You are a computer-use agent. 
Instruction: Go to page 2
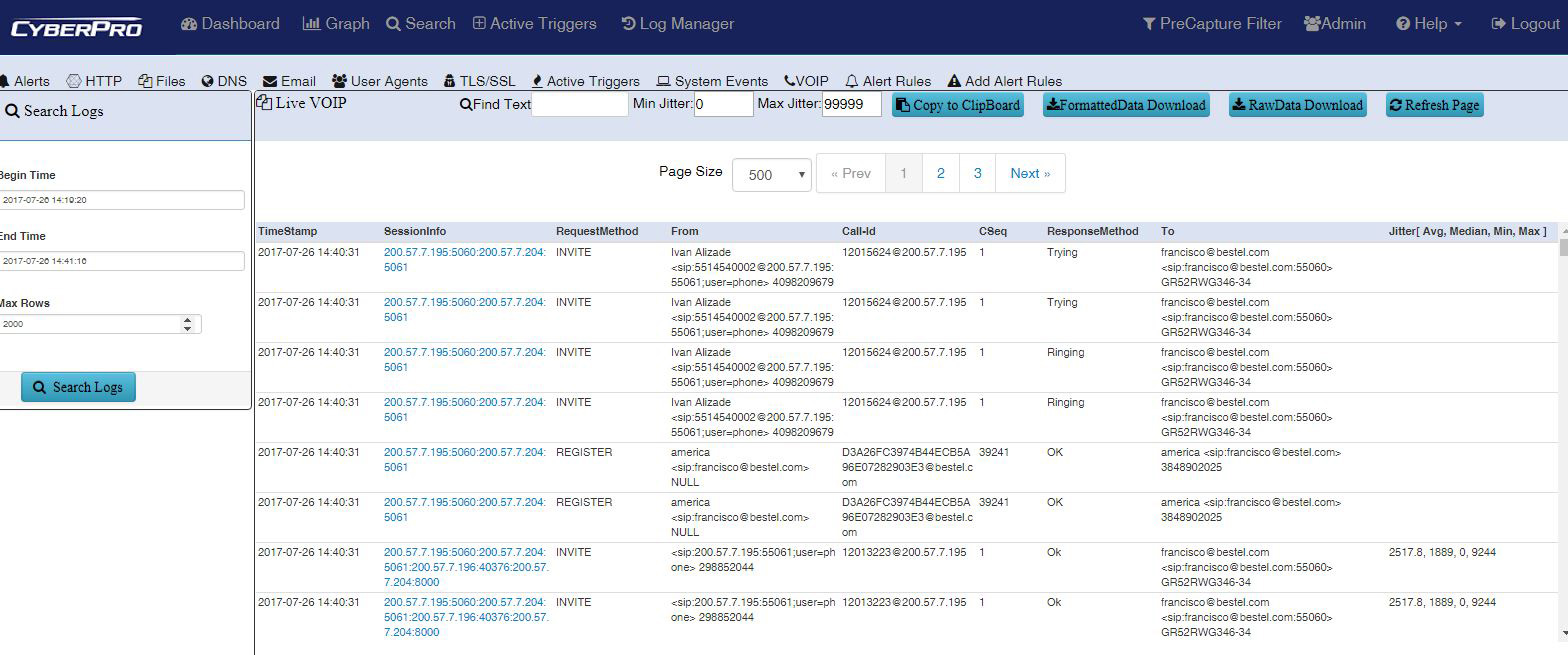tap(941, 173)
